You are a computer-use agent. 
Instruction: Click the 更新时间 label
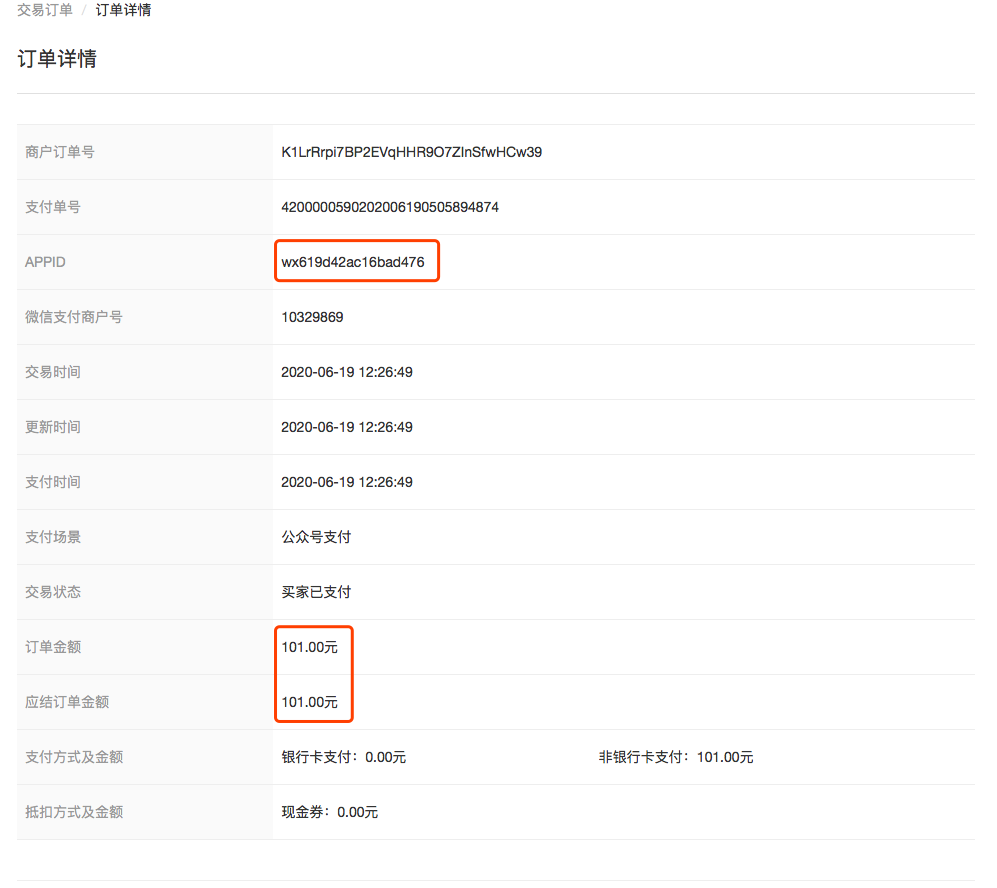pyautogui.click(x=53, y=427)
